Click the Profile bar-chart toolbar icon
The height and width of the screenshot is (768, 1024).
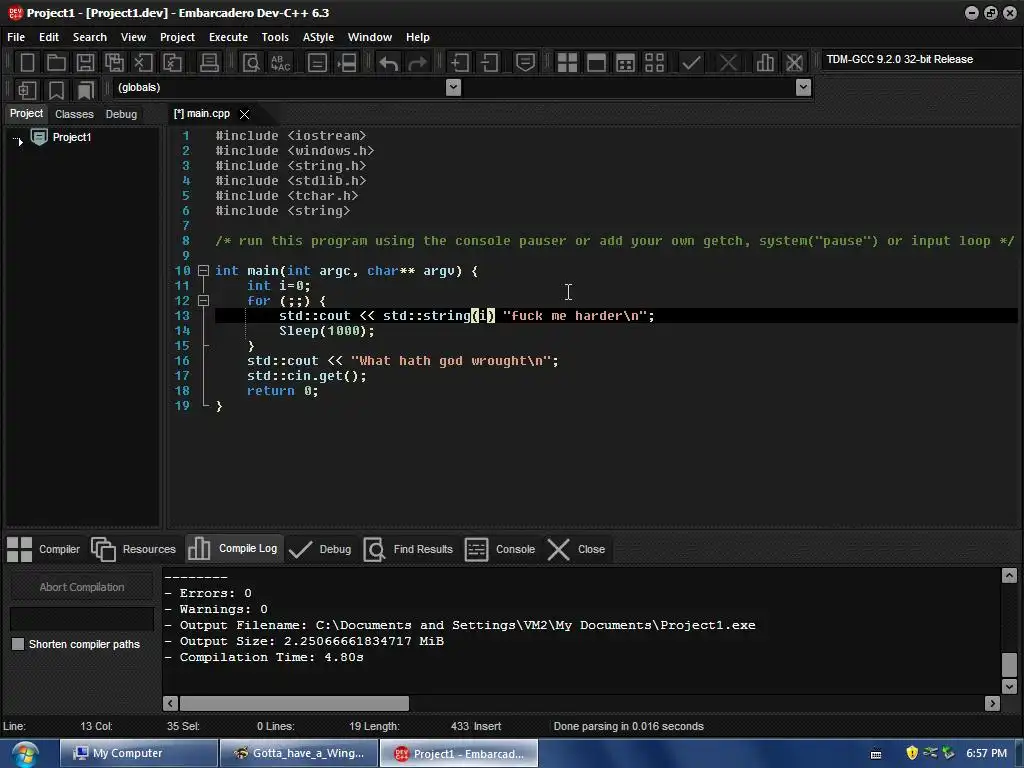(765, 63)
